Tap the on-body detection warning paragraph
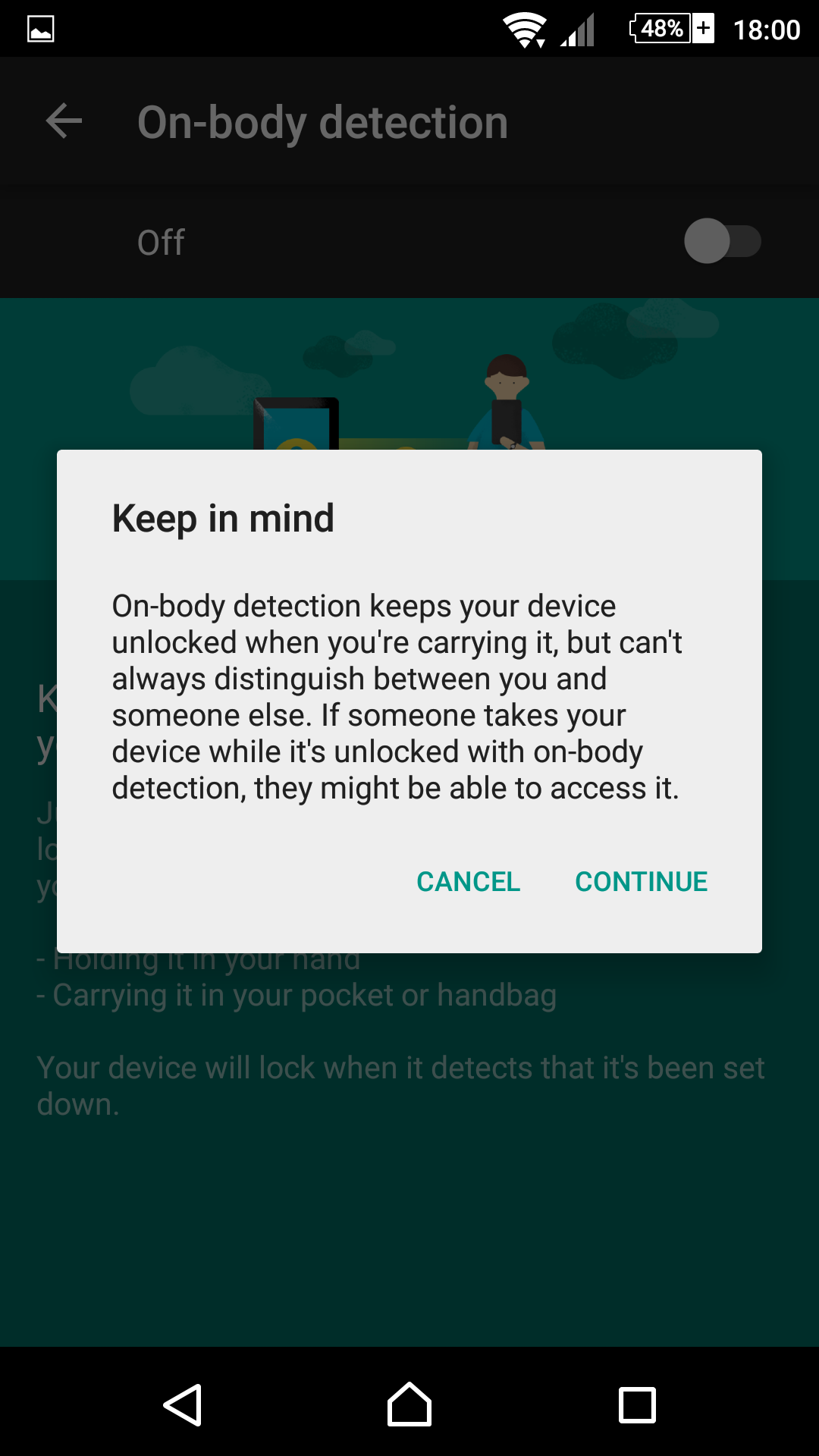The width and height of the screenshot is (819, 1456). coord(397,697)
